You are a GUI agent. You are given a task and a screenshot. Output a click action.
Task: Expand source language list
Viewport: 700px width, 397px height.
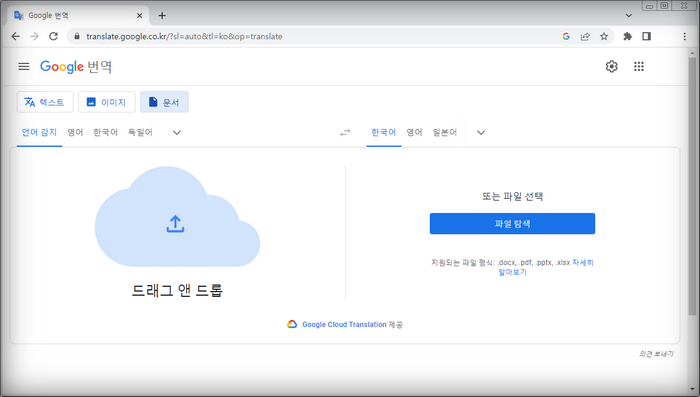click(x=177, y=133)
